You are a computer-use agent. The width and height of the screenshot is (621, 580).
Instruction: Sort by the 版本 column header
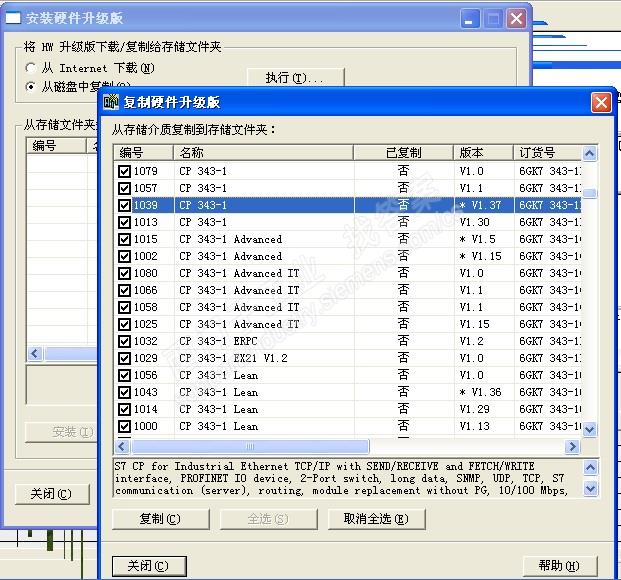[484, 153]
